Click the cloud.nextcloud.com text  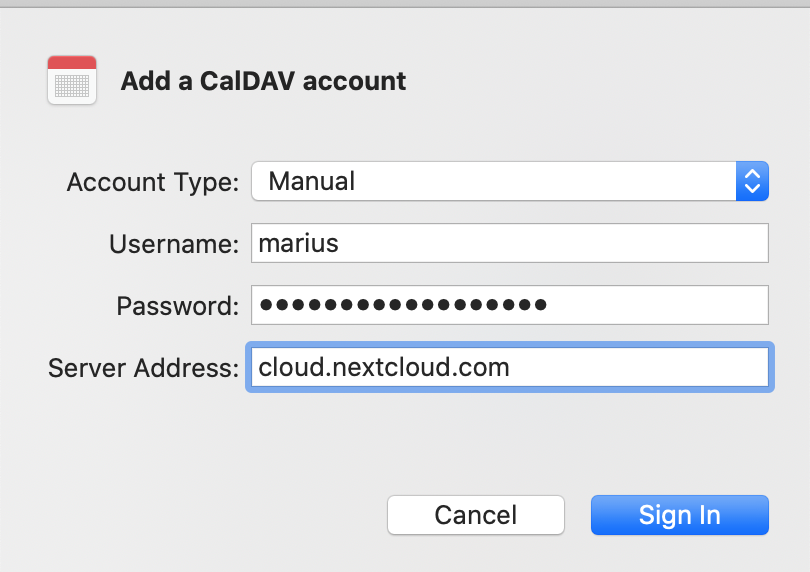tap(384, 367)
